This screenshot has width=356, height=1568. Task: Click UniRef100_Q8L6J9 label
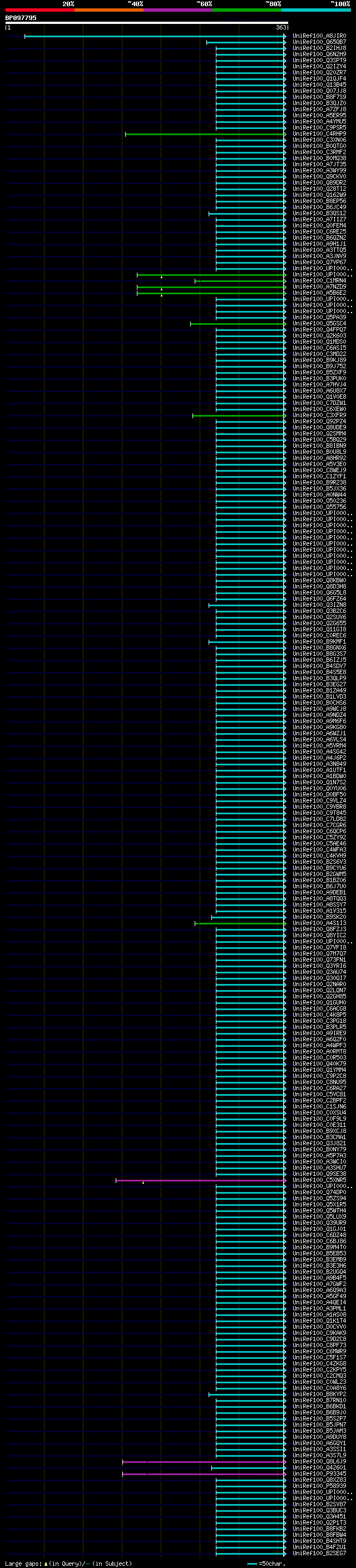click(x=319, y=1461)
